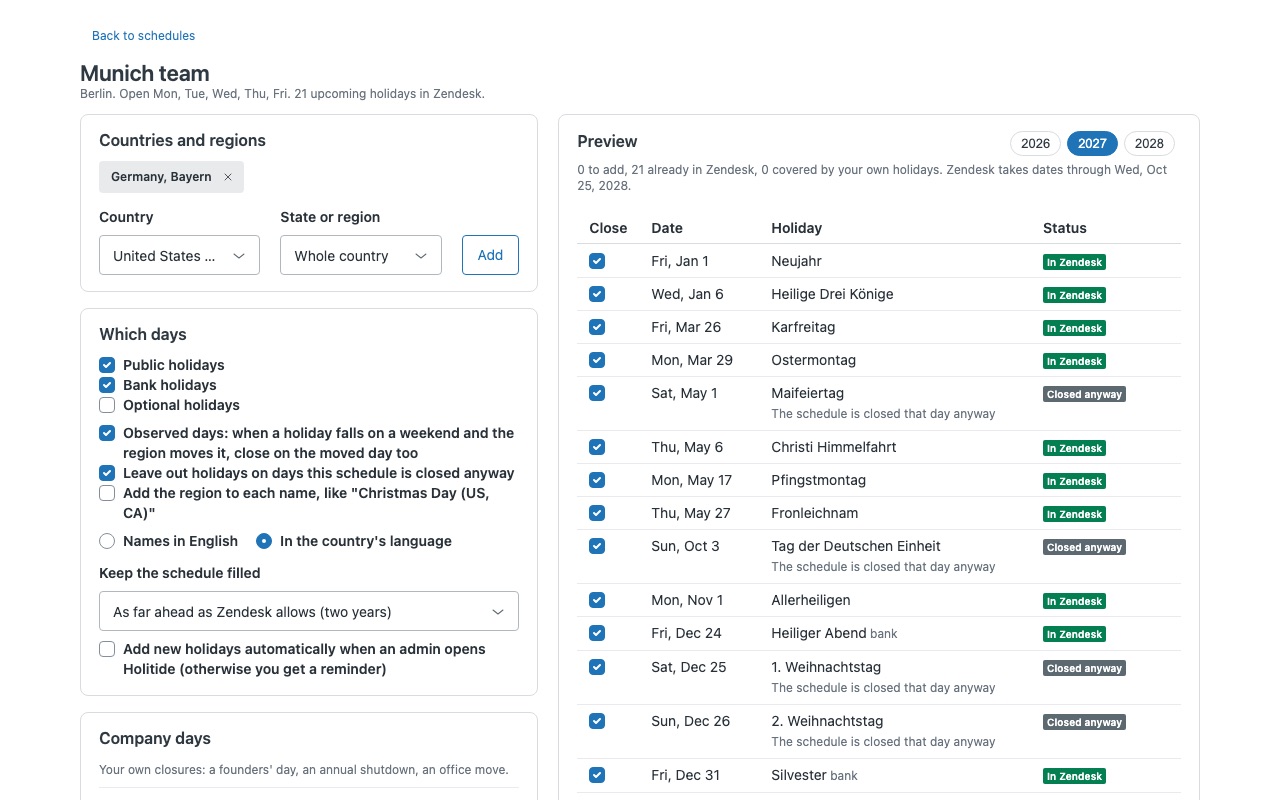Toggle Close checkbox for Silvester
Image resolution: width=1280 pixels, height=800 pixels.
click(x=597, y=775)
